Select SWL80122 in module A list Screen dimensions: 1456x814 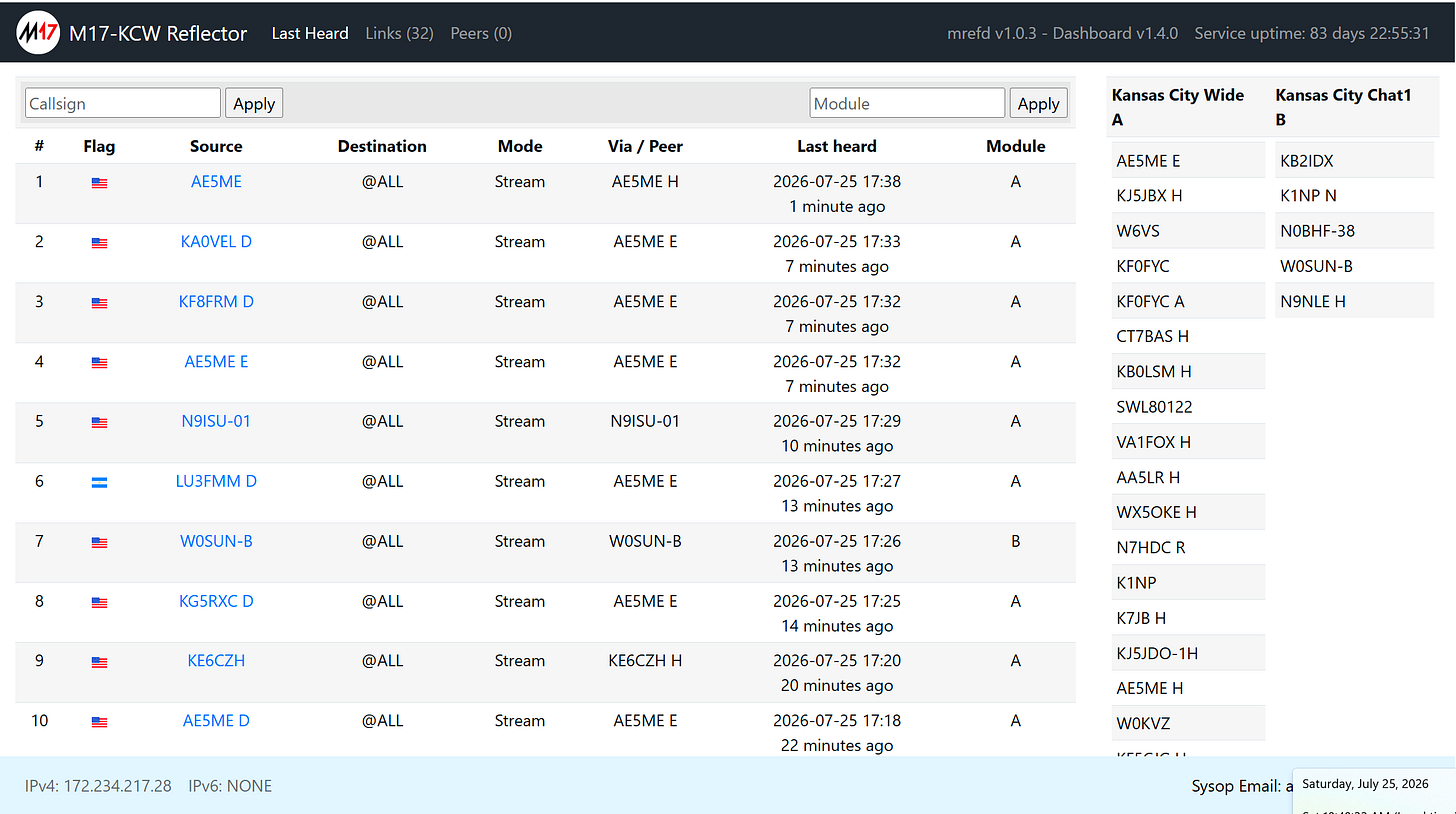point(1188,407)
